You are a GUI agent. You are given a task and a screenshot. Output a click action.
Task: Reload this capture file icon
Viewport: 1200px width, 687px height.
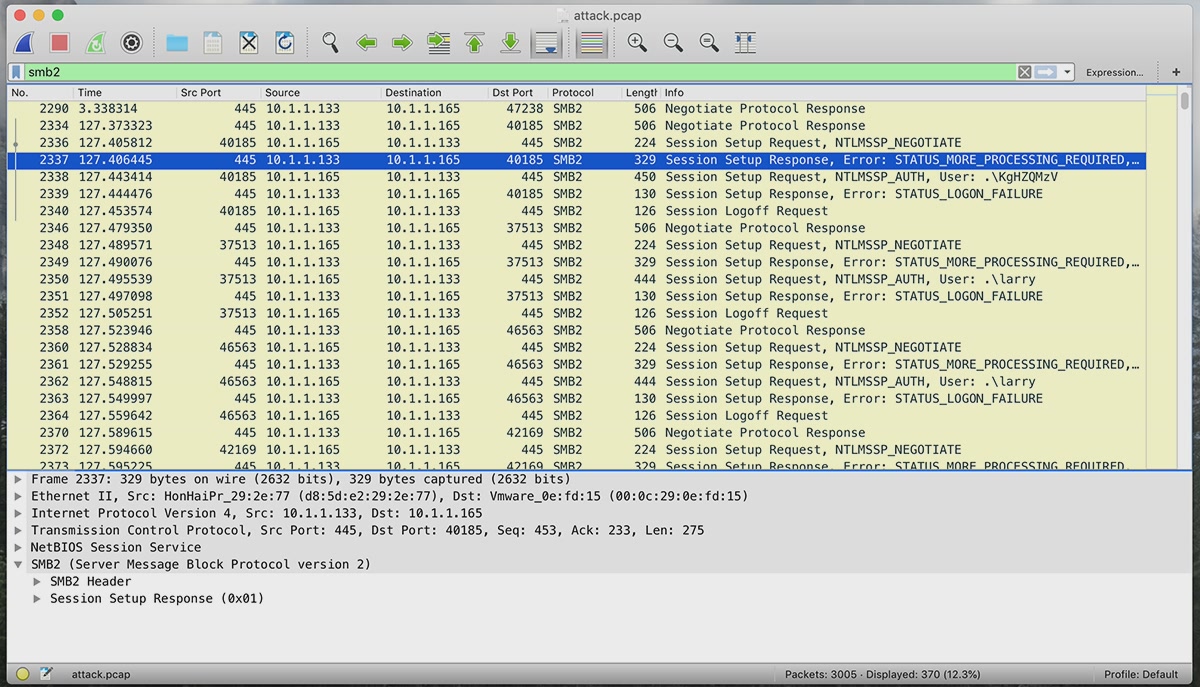pyautogui.click(x=285, y=43)
